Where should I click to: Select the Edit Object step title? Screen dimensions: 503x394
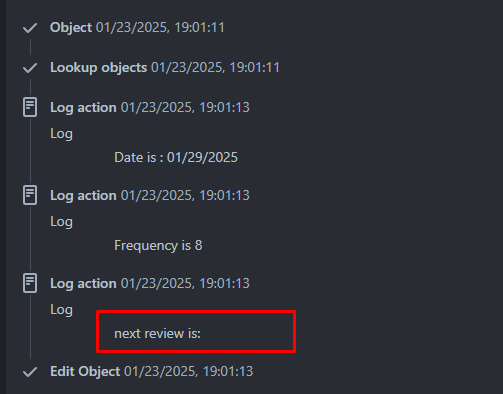pyautogui.click(x=85, y=371)
